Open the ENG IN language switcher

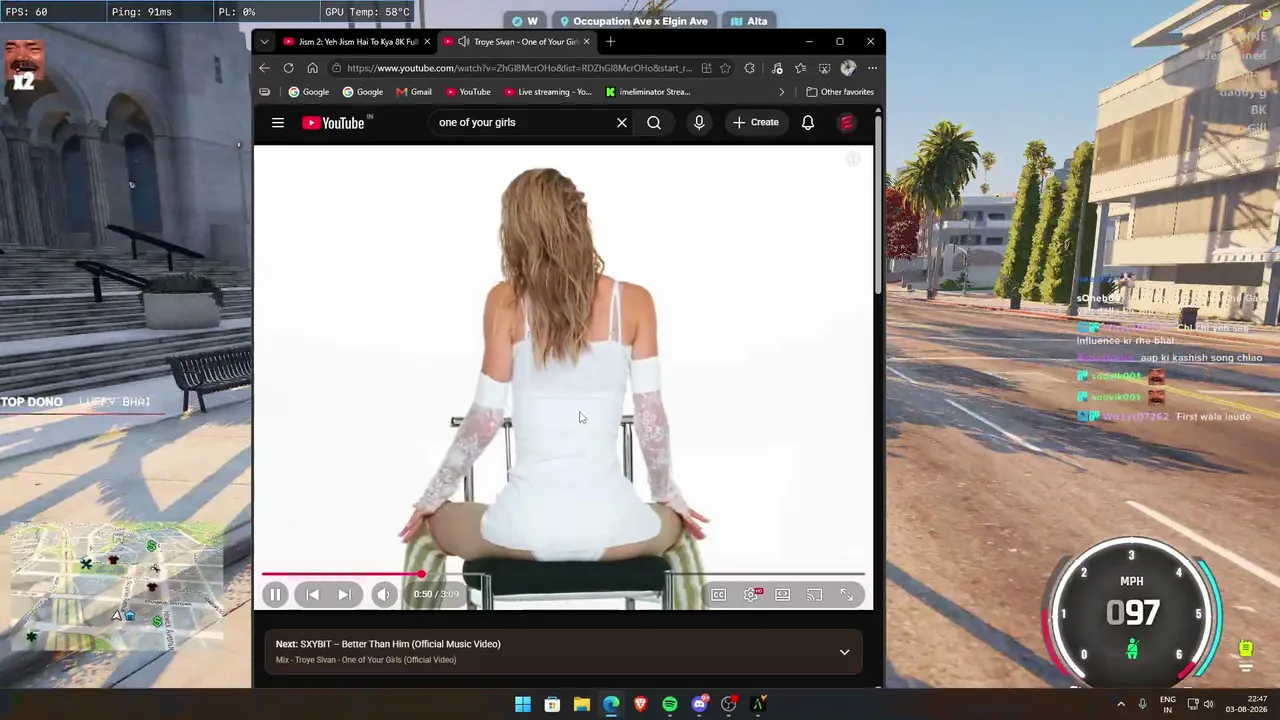[1167, 704]
